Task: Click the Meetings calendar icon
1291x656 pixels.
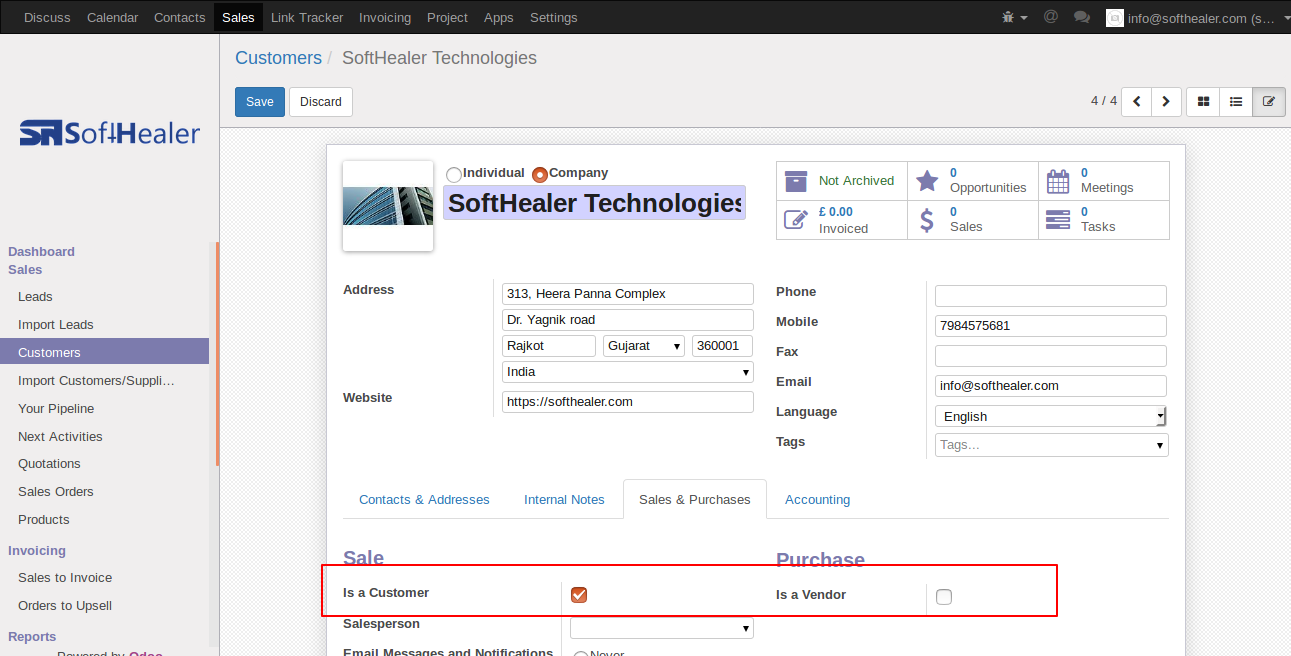Action: pyautogui.click(x=1058, y=181)
